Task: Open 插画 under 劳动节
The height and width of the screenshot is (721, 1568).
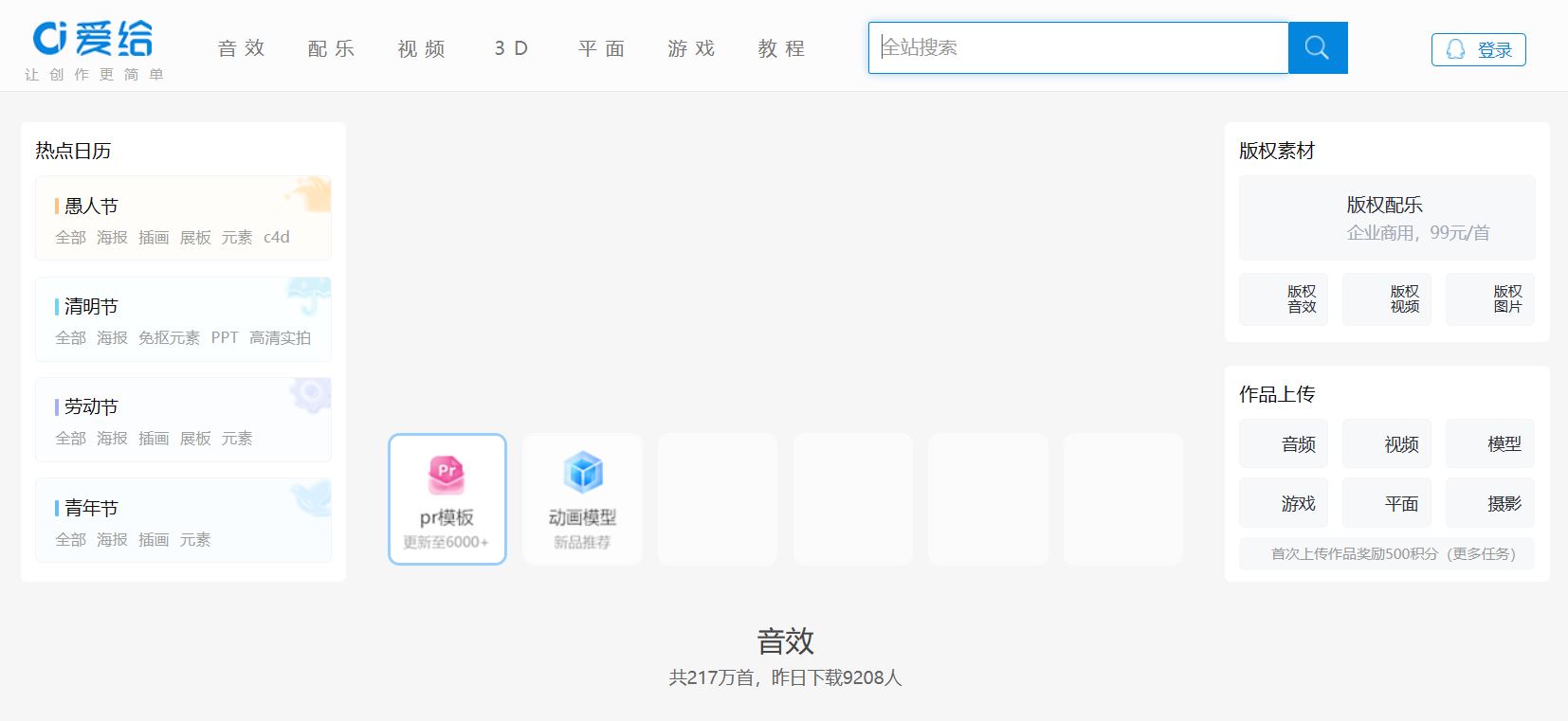Action: [x=154, y=438]
